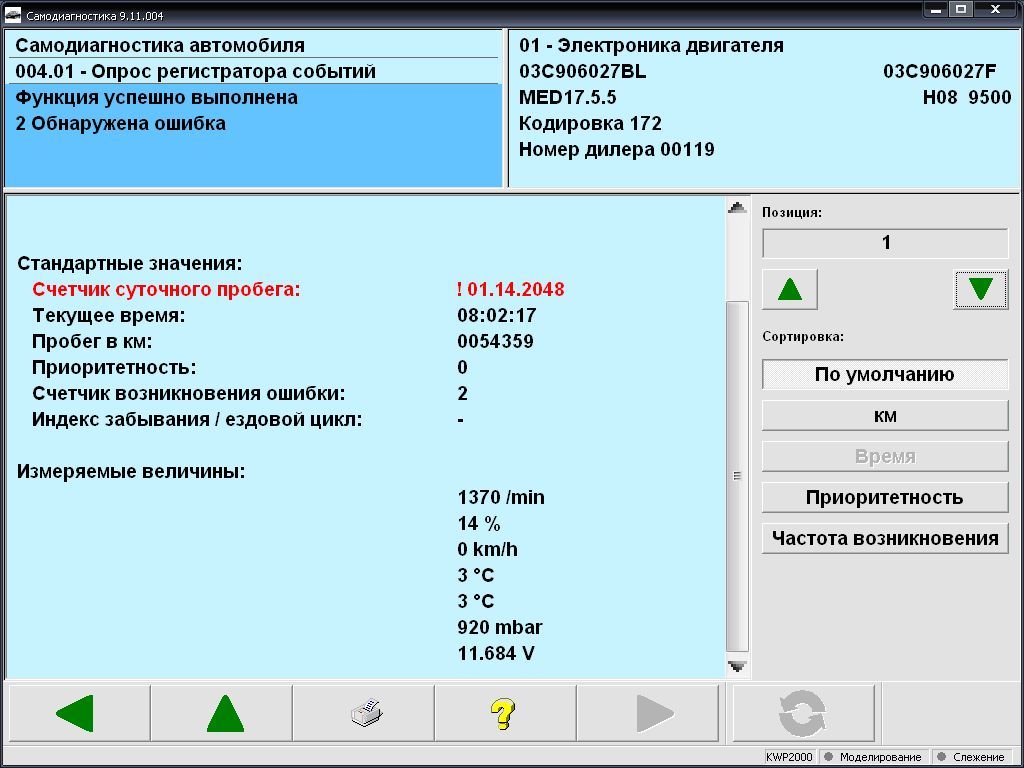Screen dimensions: 1024x768
Task: Click the scroll down arrow of the list
Action: [737, 666]
